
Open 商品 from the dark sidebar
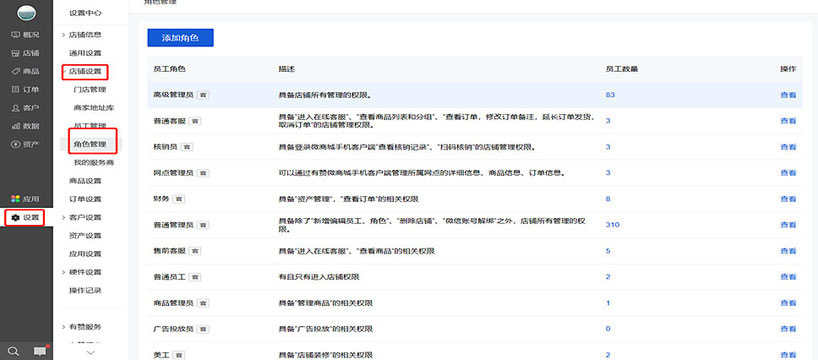coord(25,71)
